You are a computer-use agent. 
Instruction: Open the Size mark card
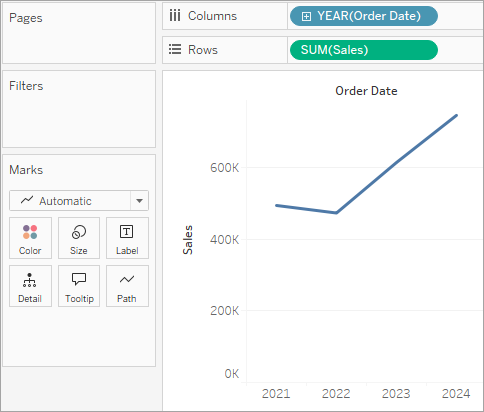[79, 238]
